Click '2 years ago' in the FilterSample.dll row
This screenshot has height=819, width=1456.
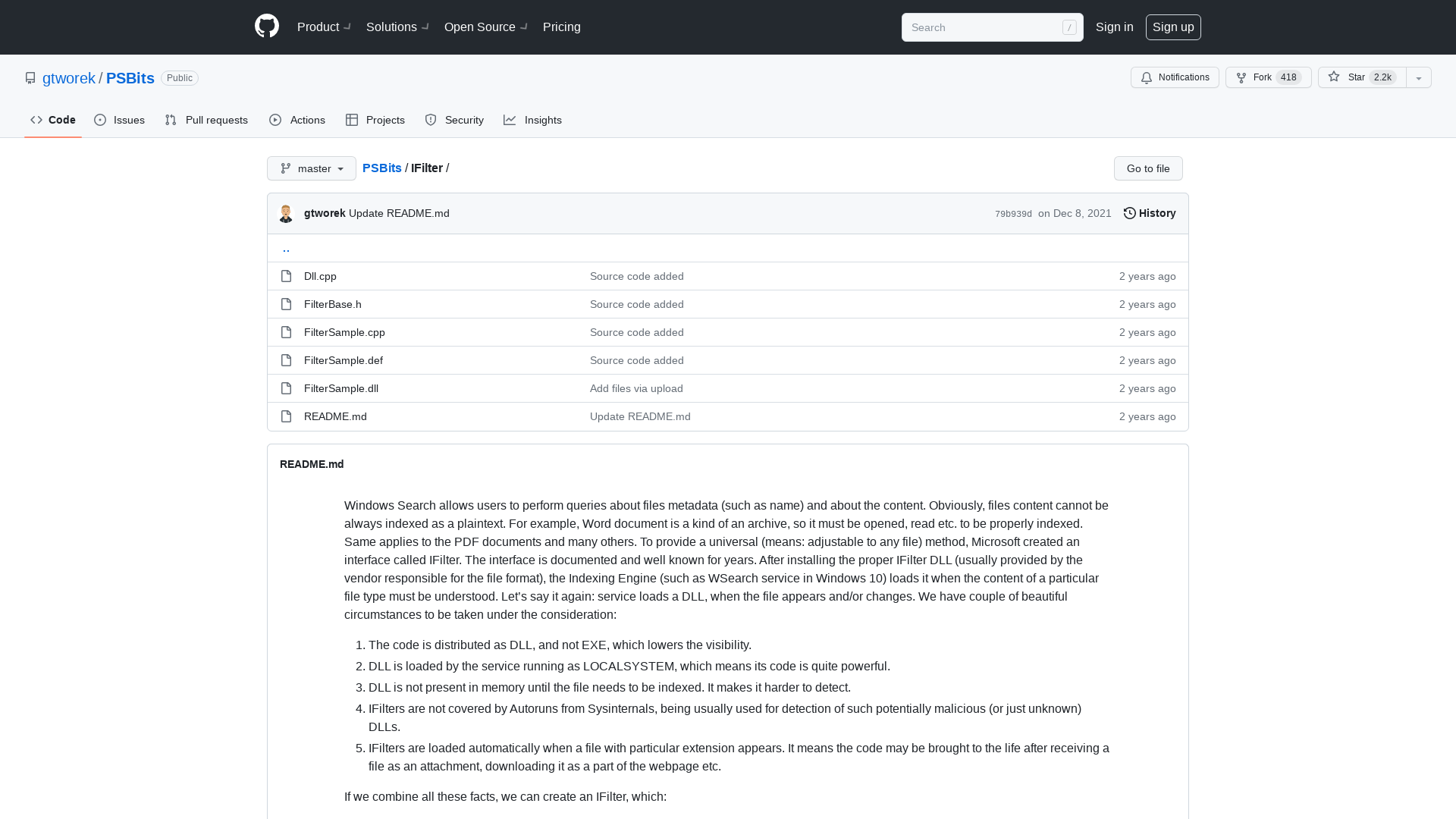pyautogui.click(x=1147, y=388)
